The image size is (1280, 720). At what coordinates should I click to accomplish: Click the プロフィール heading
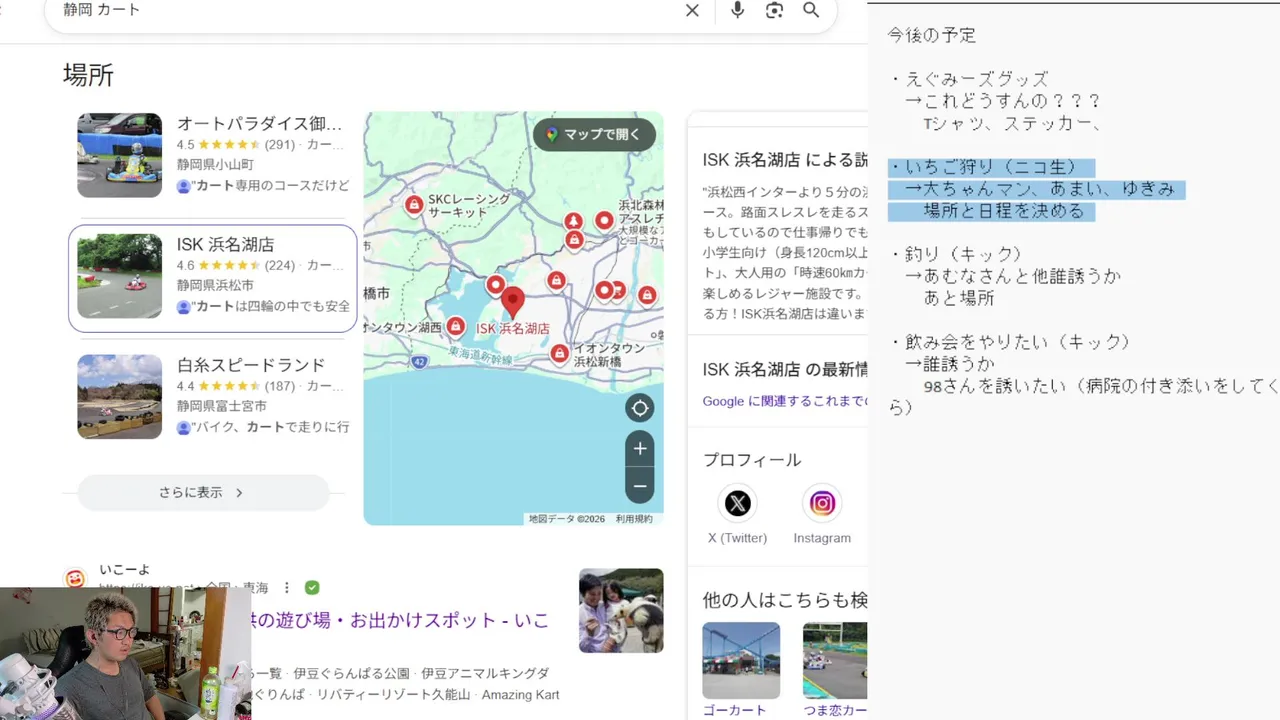pyautogui.click(x=752, y=460)
